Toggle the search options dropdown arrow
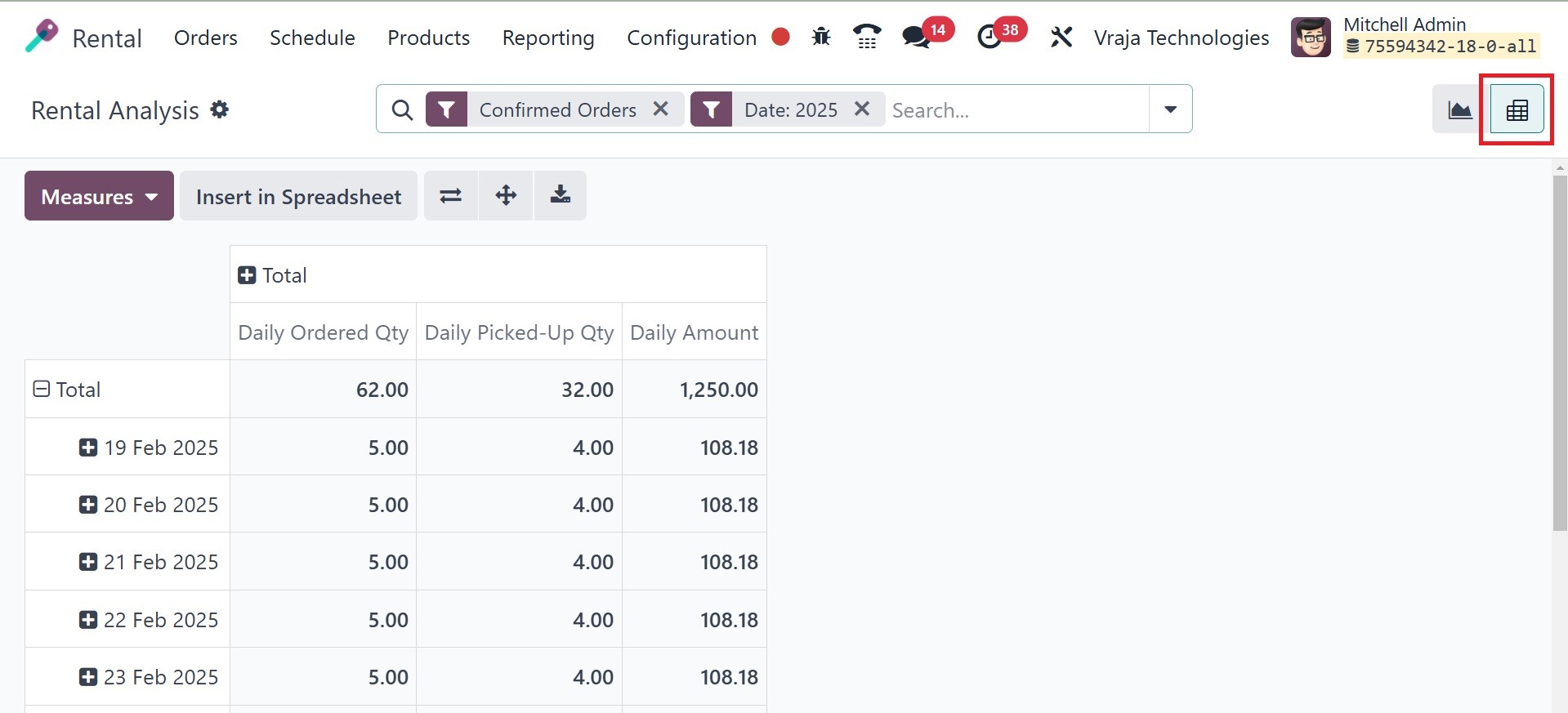The width and height of the screenshot is (1568, 713). [x=1170, y=109]
